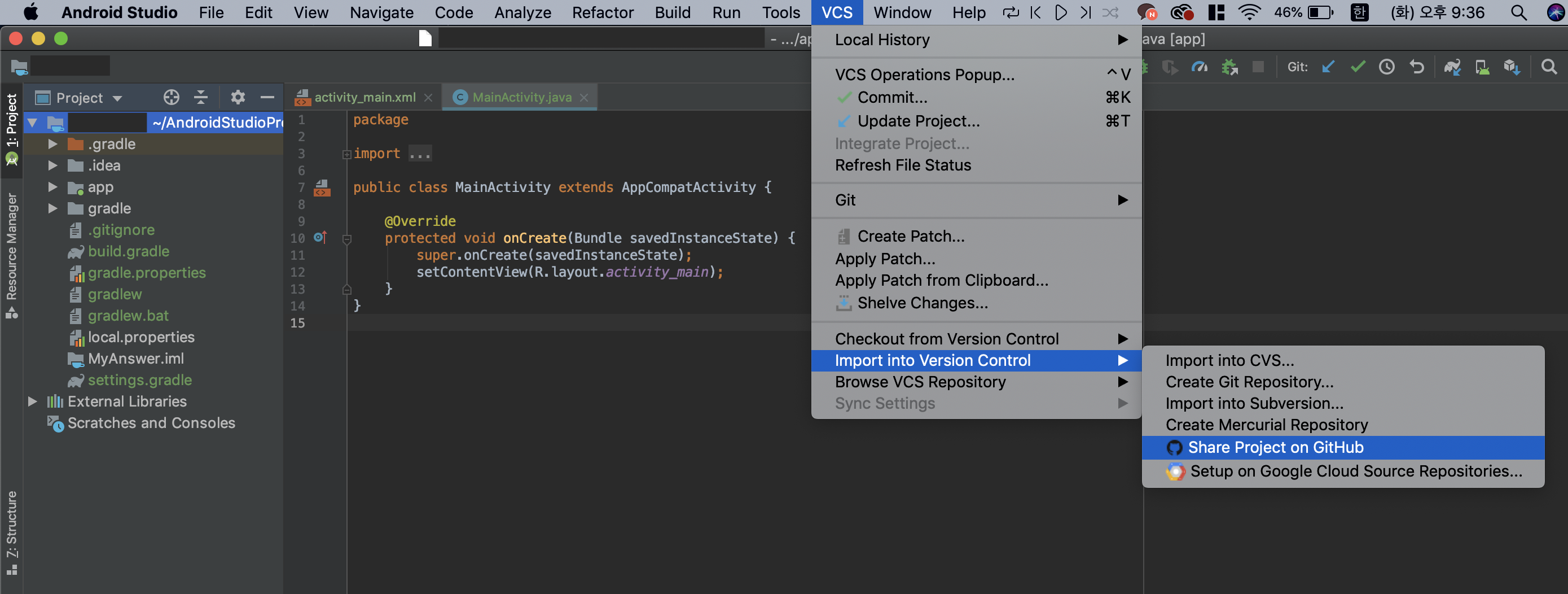Image resolution: width=1568 pixels, height=594 pixels.
Task: Toggle Z: Structure side tab
Action: coord(11,534)
